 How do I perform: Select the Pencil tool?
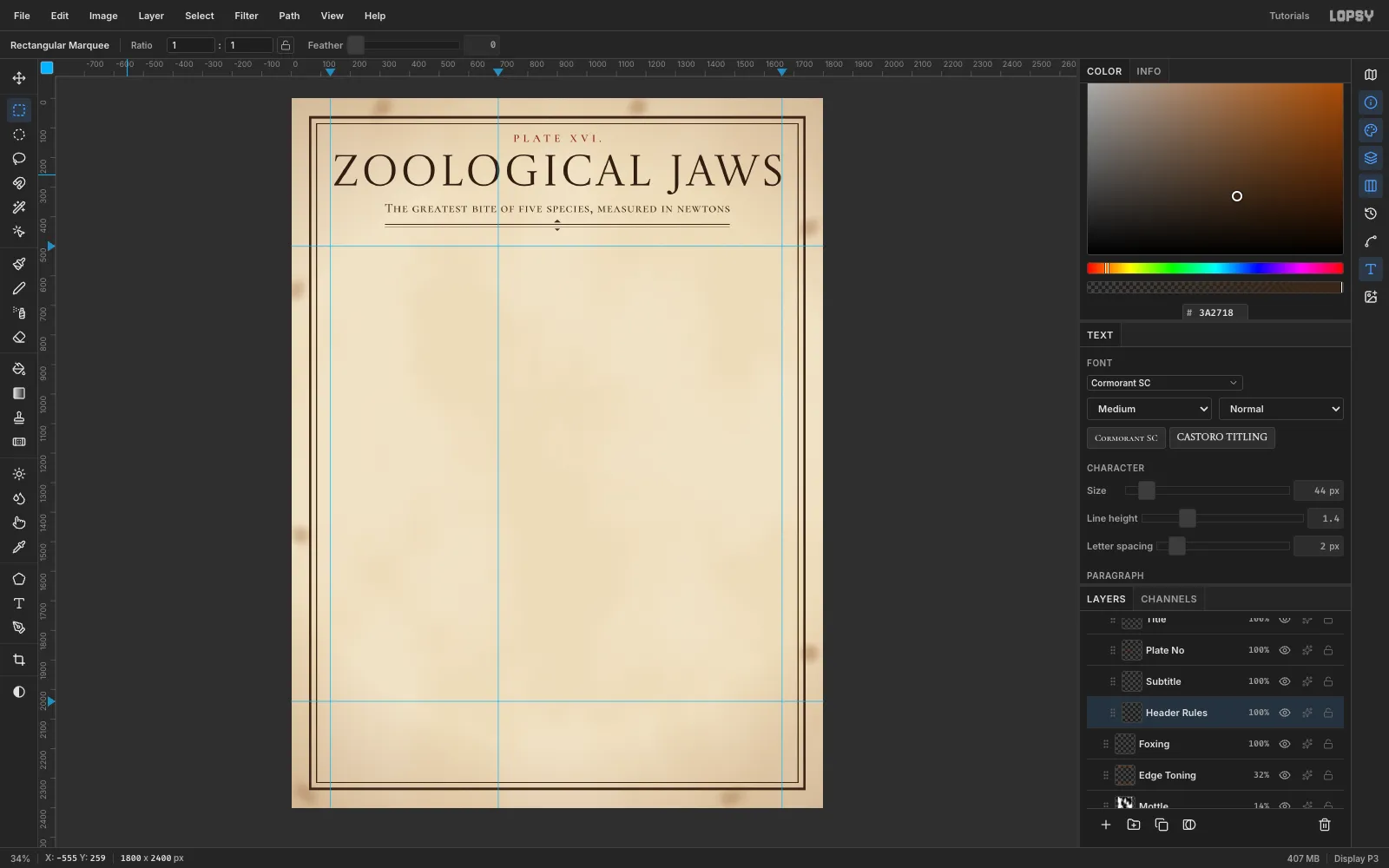point(19,288)
